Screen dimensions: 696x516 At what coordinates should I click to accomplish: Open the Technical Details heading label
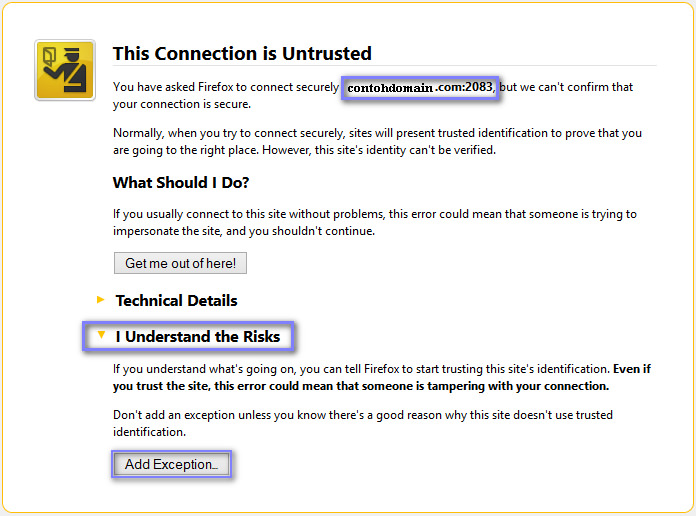(176, 300)
